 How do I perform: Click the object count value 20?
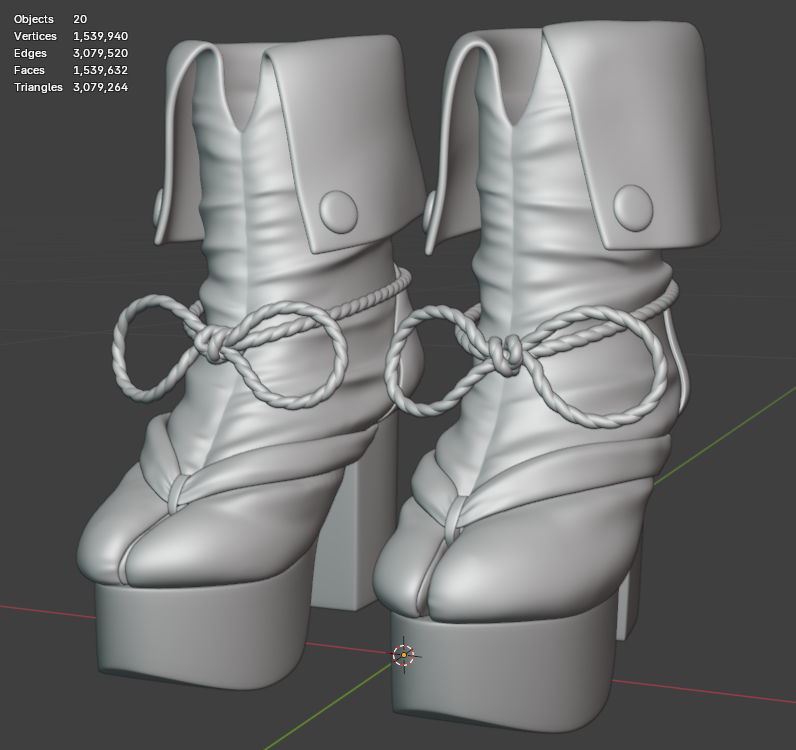80,19
